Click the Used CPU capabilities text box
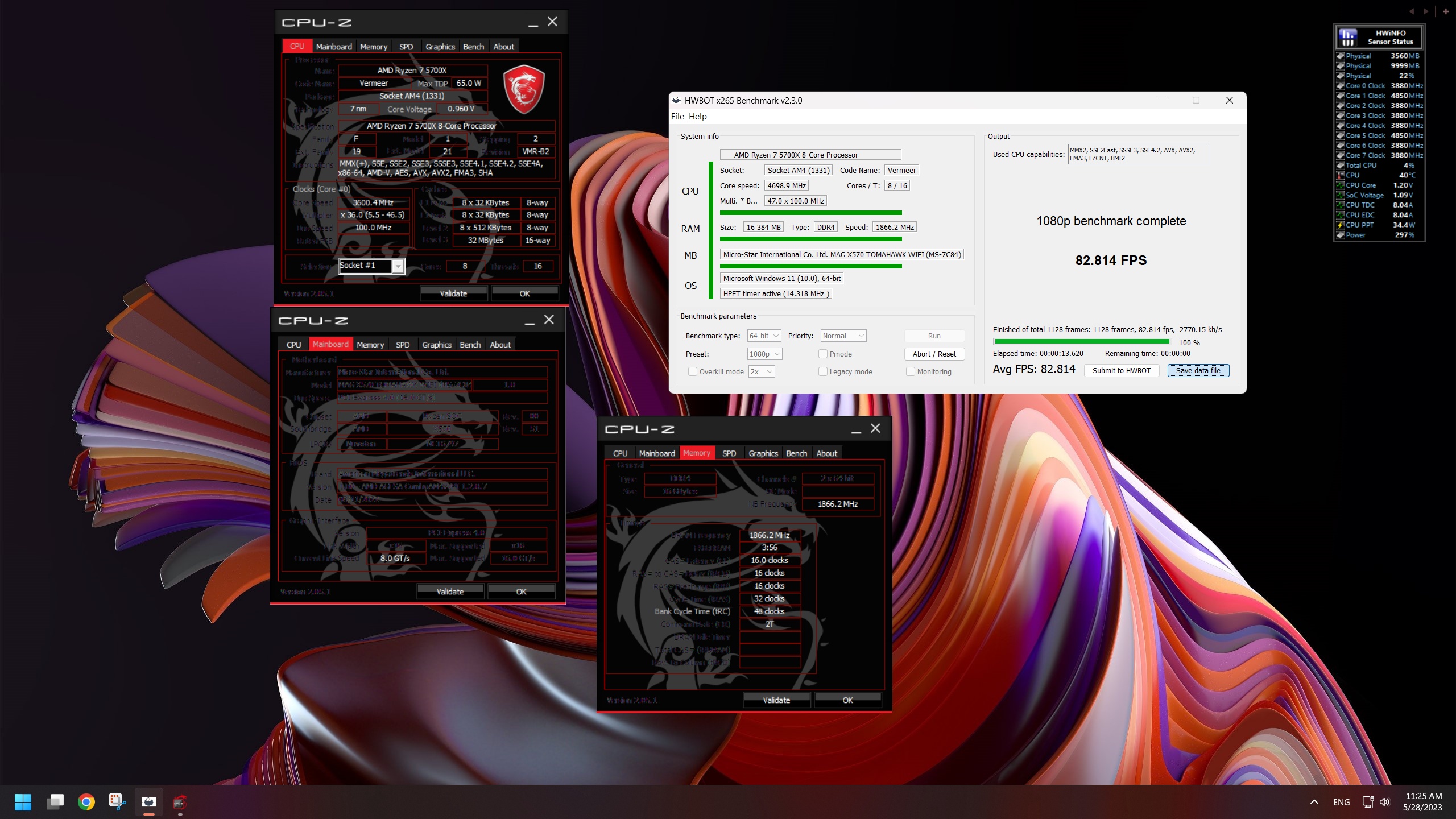The image size is (1456, 819). [1139, 154]
